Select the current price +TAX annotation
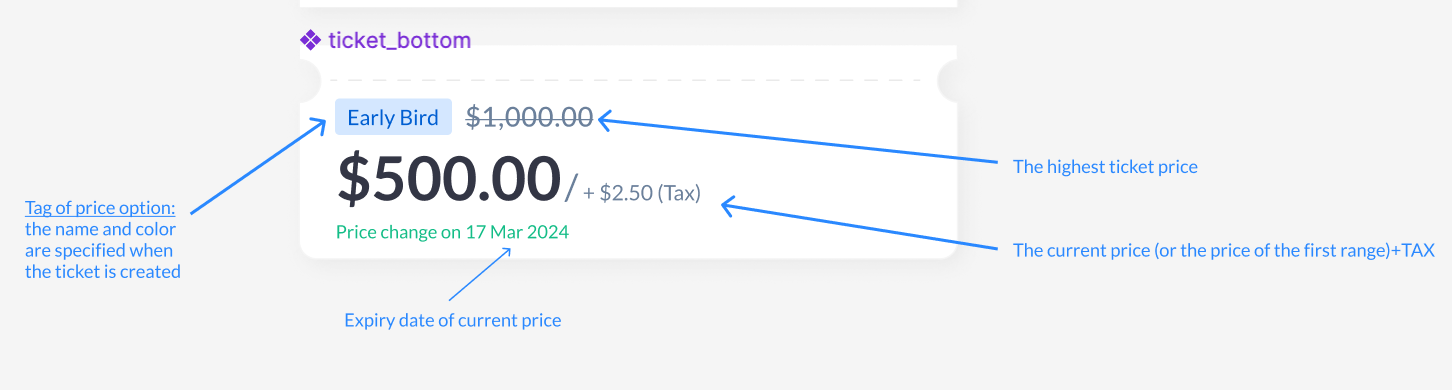1452x390 pixels. pos(1224,250)
